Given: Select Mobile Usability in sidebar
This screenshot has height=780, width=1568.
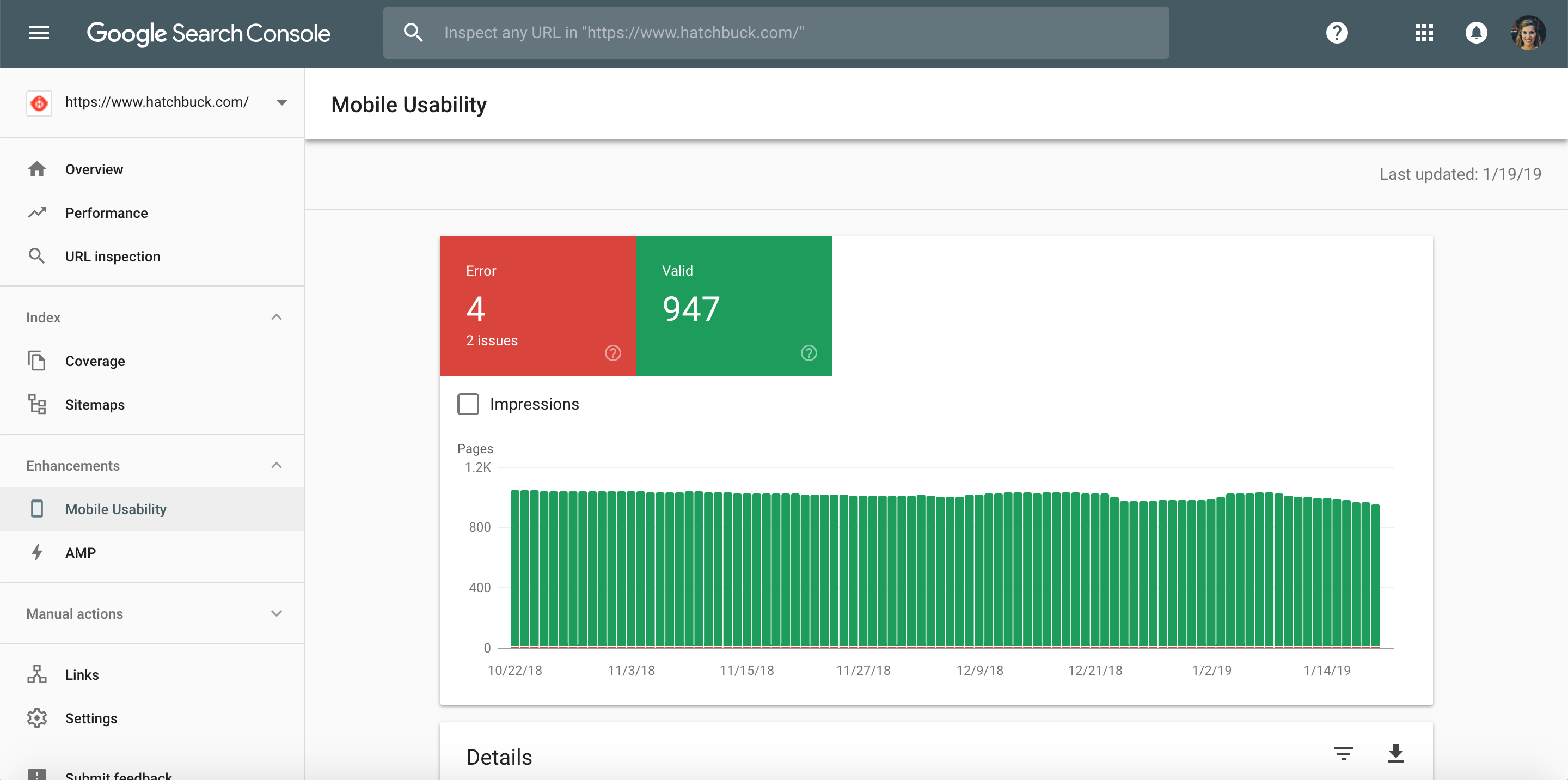Looking at the screenshot, I should tap(152, 509).
